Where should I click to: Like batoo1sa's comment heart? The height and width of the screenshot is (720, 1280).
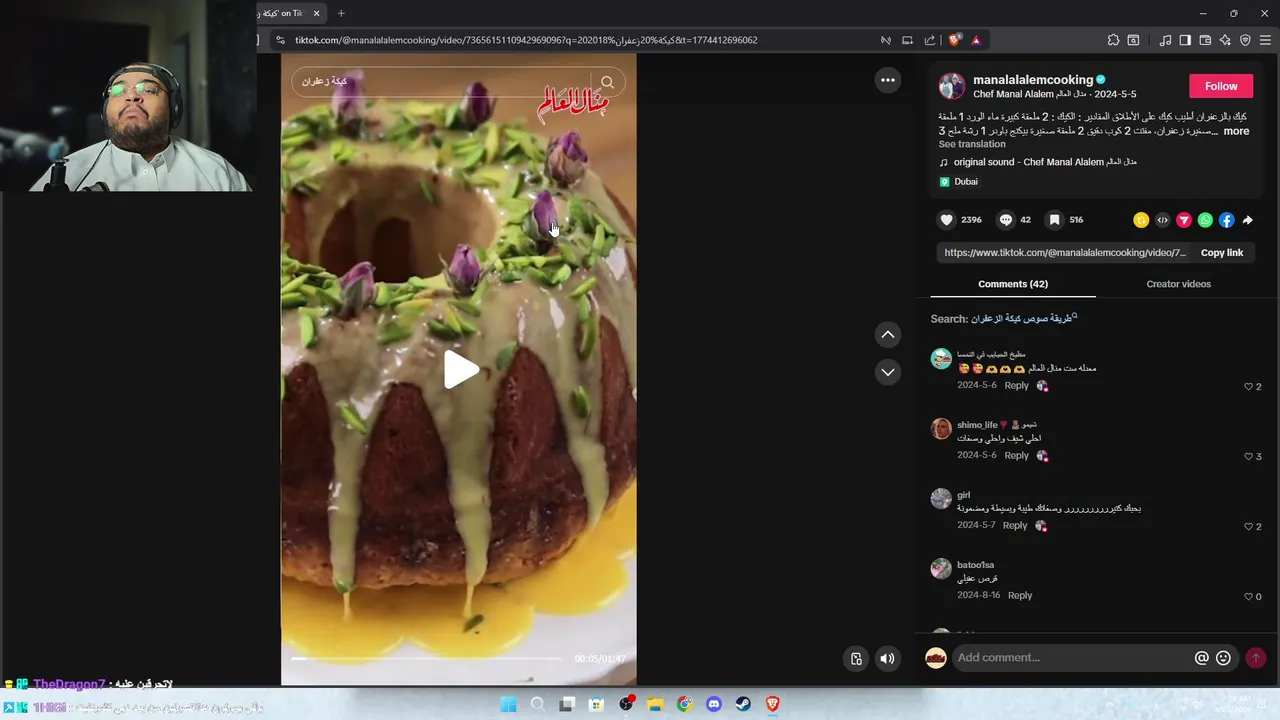(x=1248, y=596)
